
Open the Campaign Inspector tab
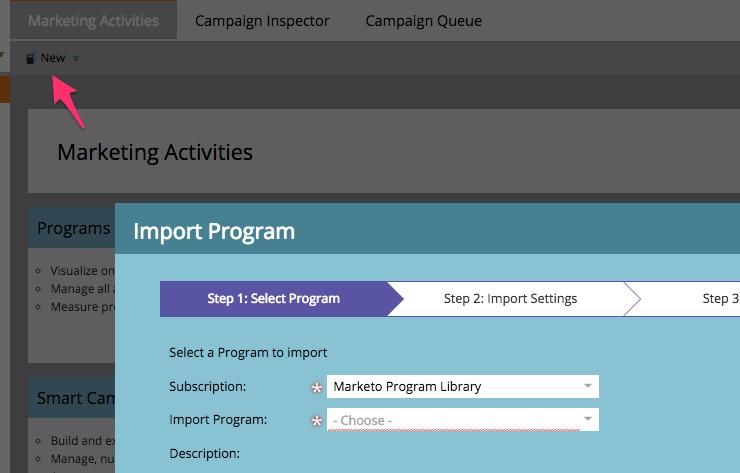point(262,20)
